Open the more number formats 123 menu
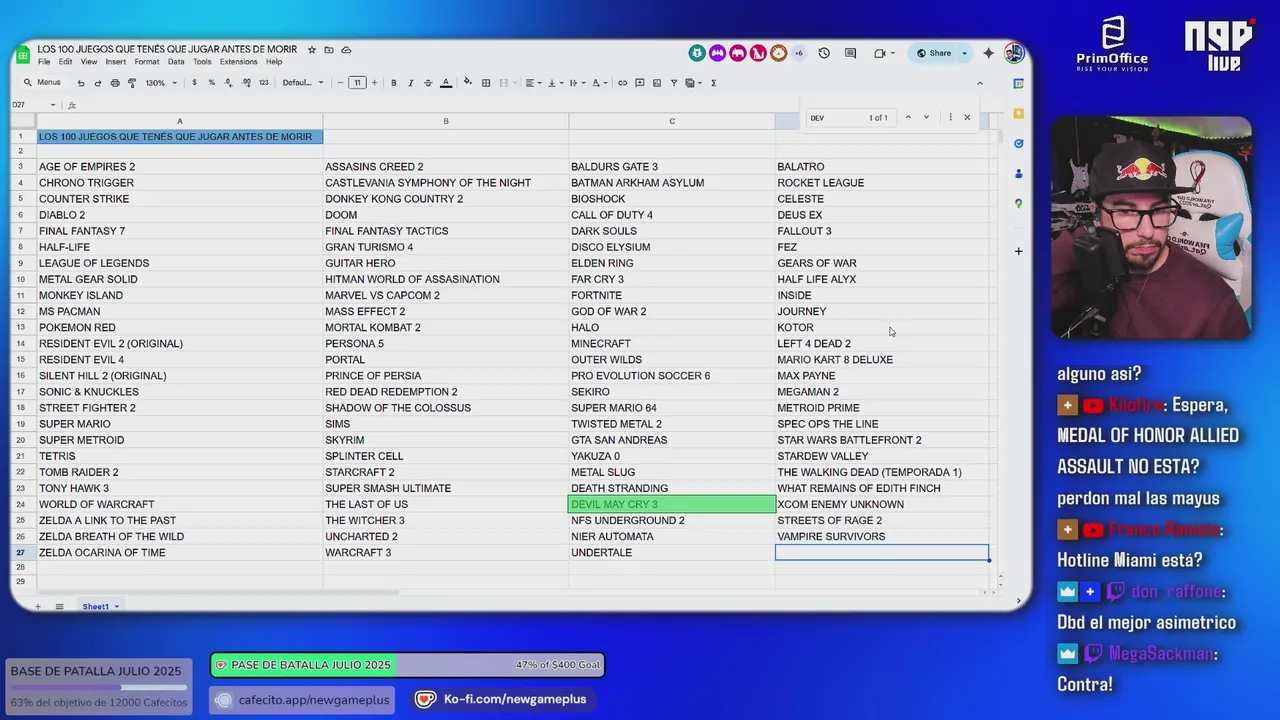The width and height of the screenshot is (1280, 720). (x=263, y=83)
